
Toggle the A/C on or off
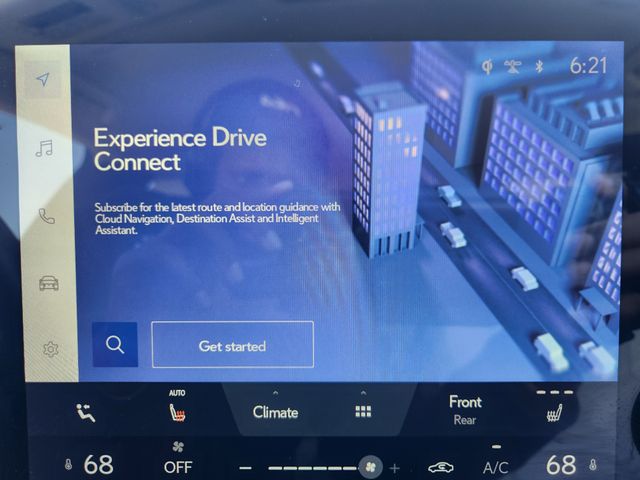(x=496, y=466)
